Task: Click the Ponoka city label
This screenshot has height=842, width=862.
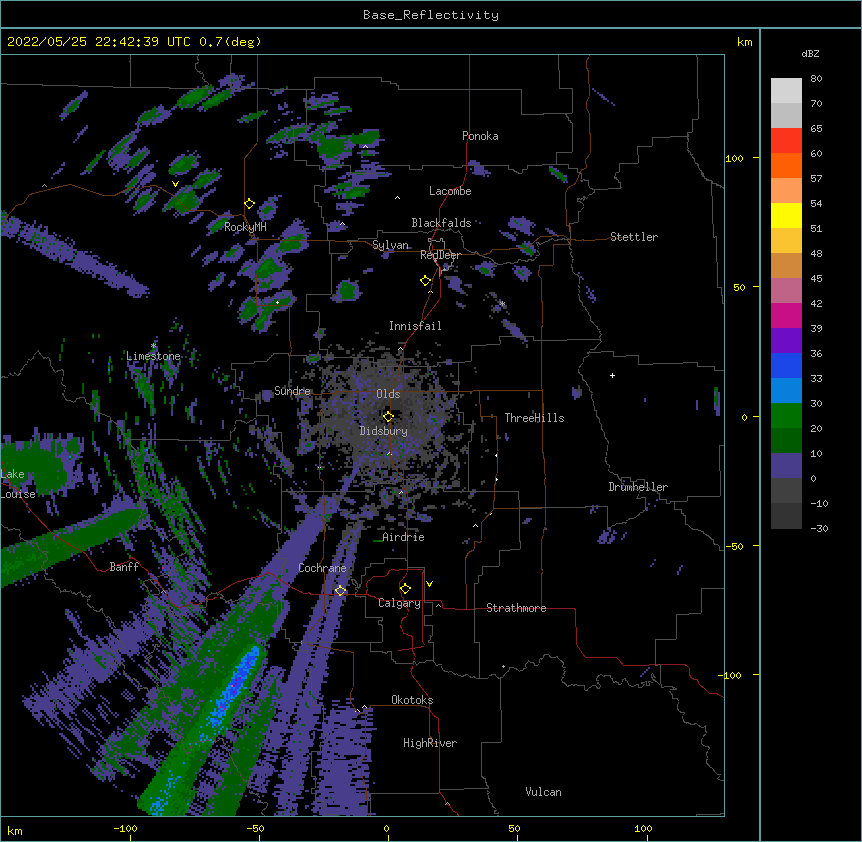Action: [x=480, y=136]
